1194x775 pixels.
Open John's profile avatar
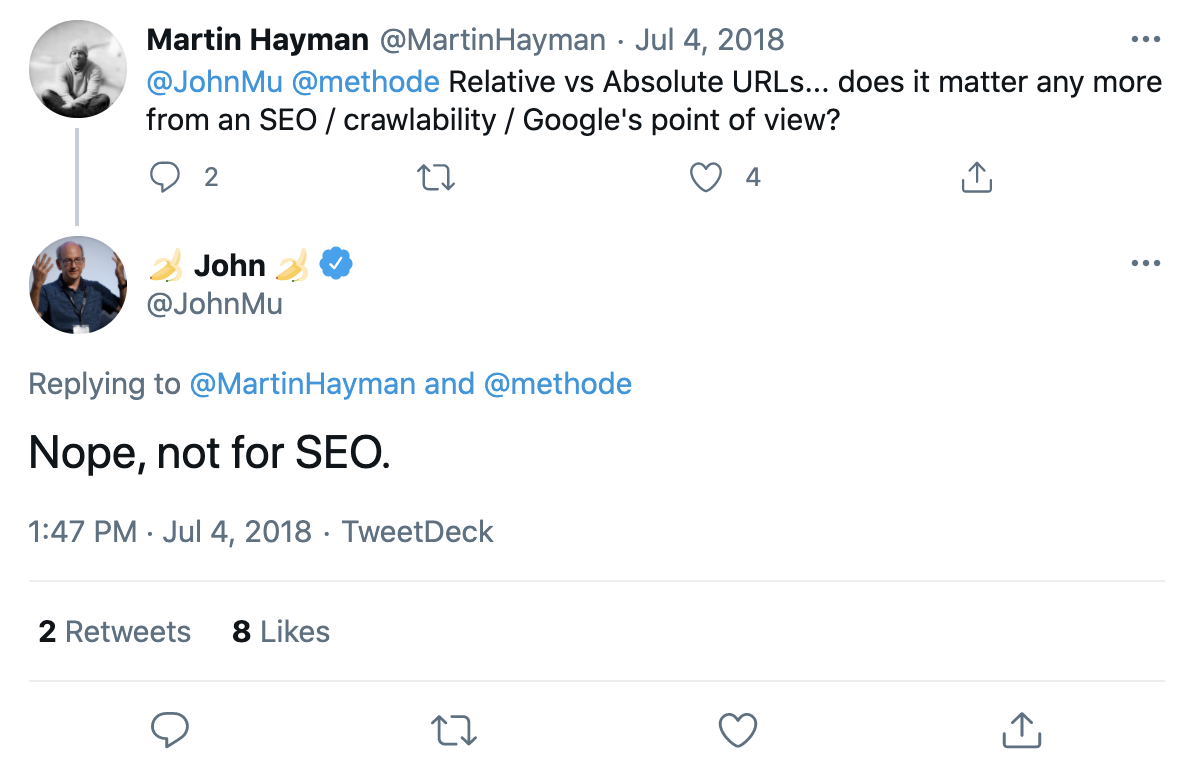coord(78,284)
